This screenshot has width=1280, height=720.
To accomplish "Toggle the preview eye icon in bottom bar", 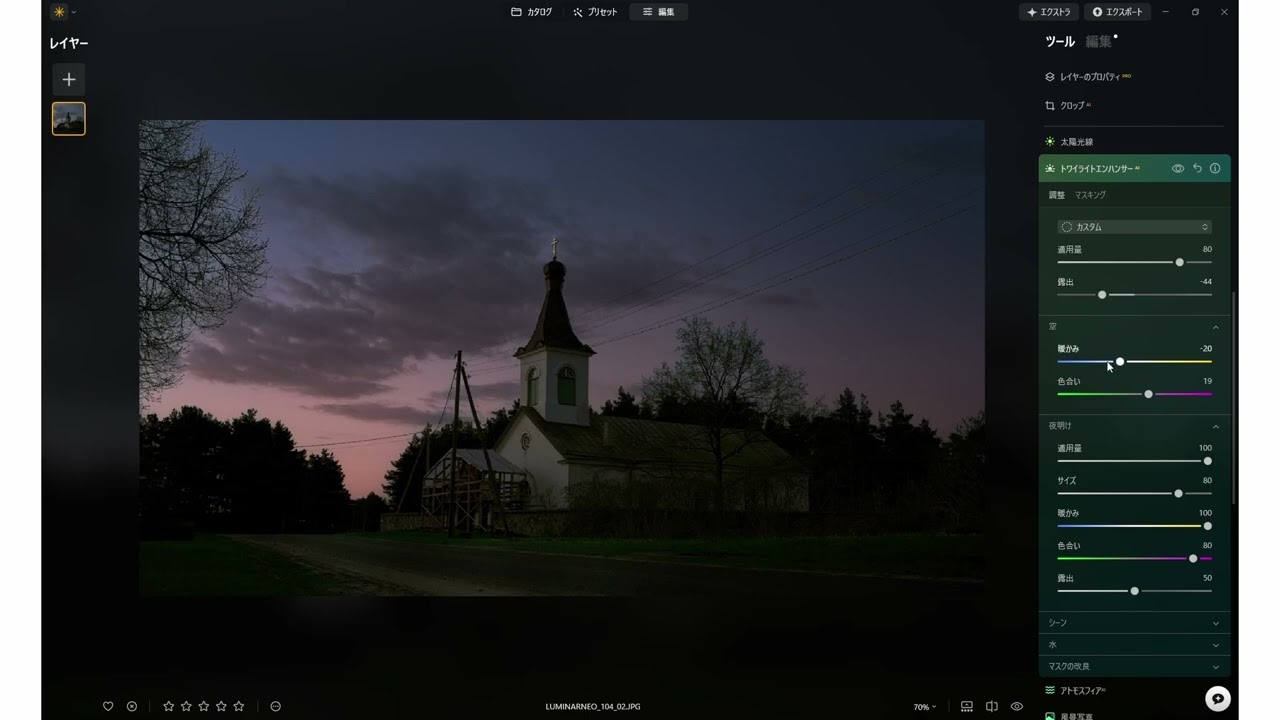I will click(x=1017, y=706).
